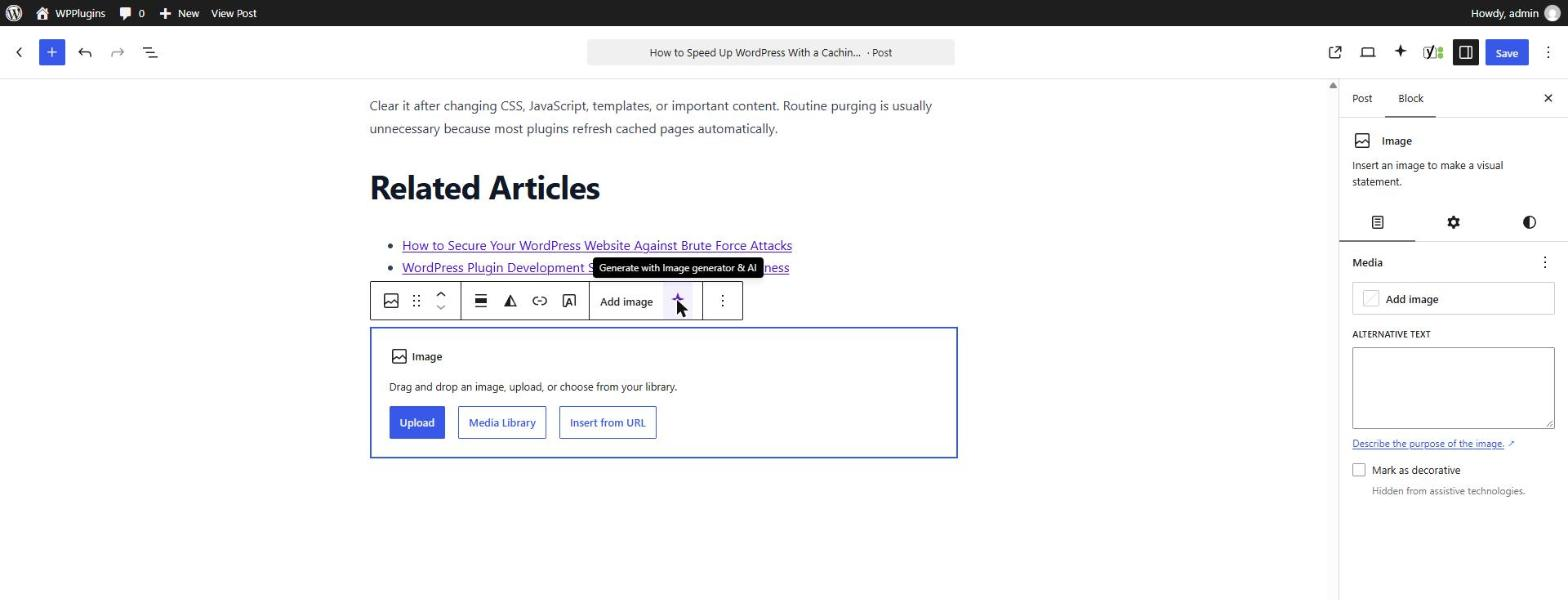
Task: Undo the last change
Action: click(85, 52)
